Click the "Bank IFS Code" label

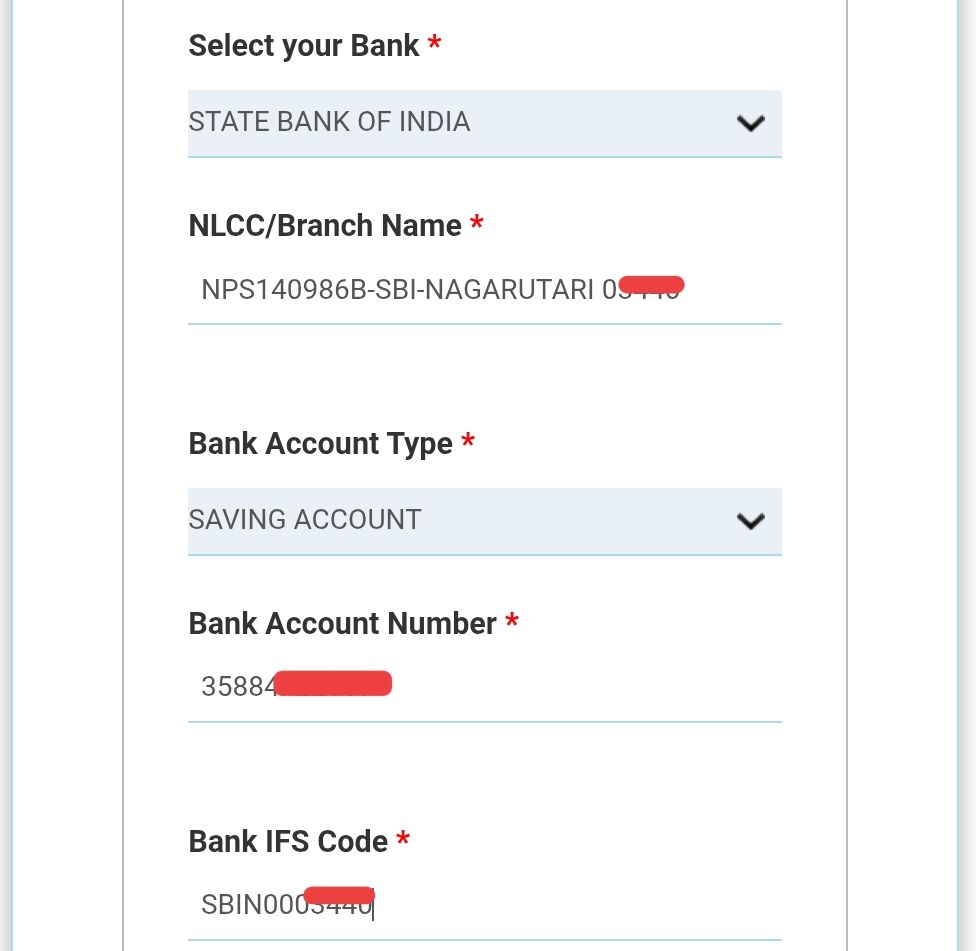pyautogui.click(x=288, y=842)
